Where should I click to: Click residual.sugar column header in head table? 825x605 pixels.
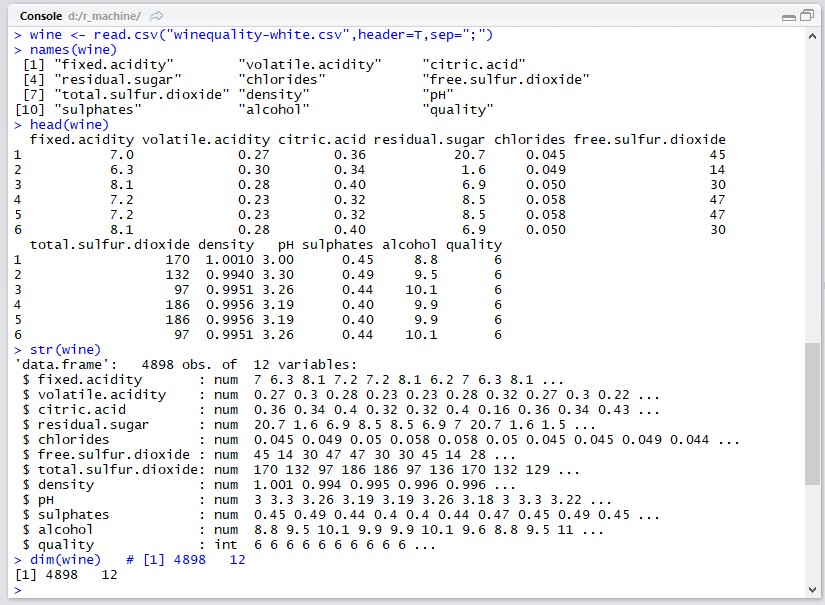pyautogui.click(x=429, y=140)
